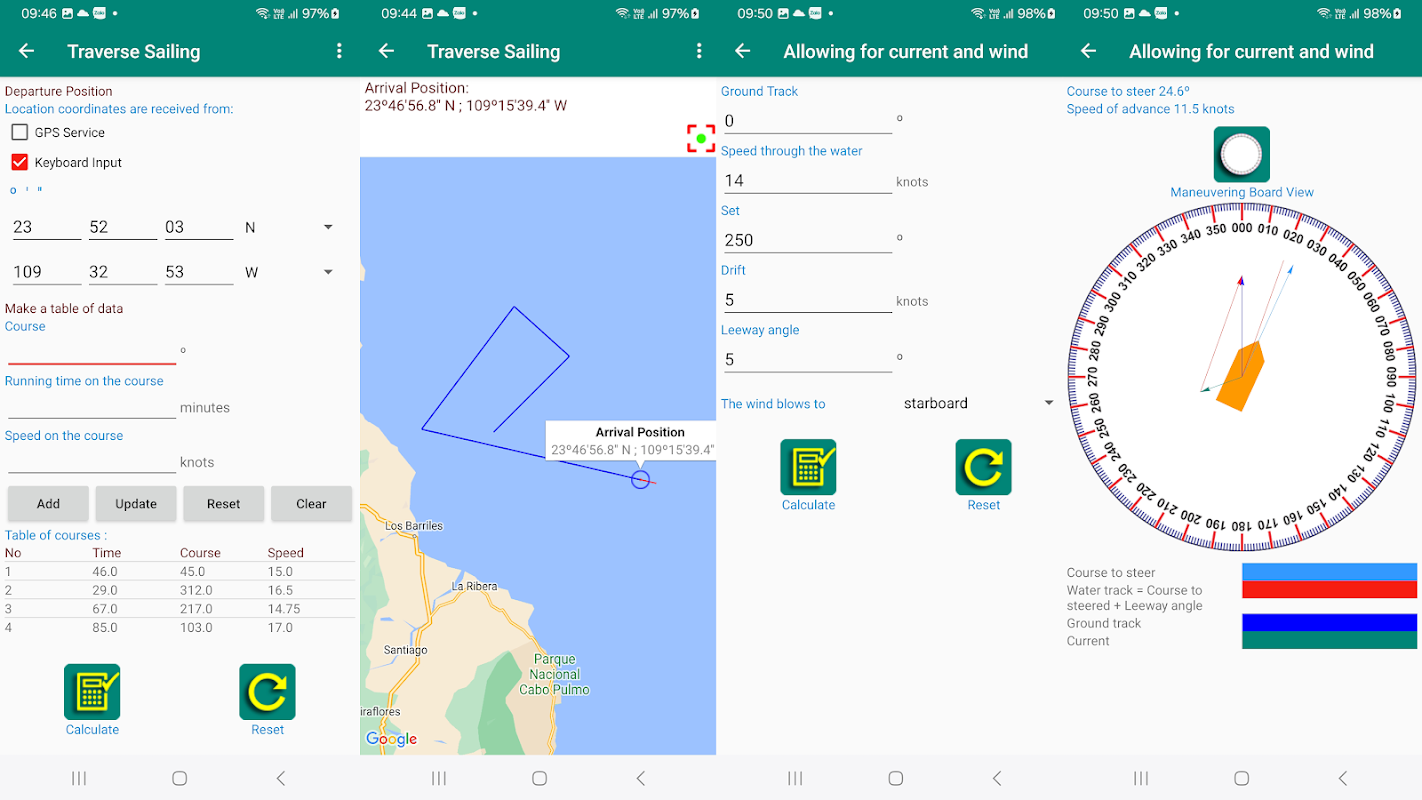The image size is (1422, 800).
Task: Edit latitude seconds field showing 03
Action: click(x=199, y=228)
